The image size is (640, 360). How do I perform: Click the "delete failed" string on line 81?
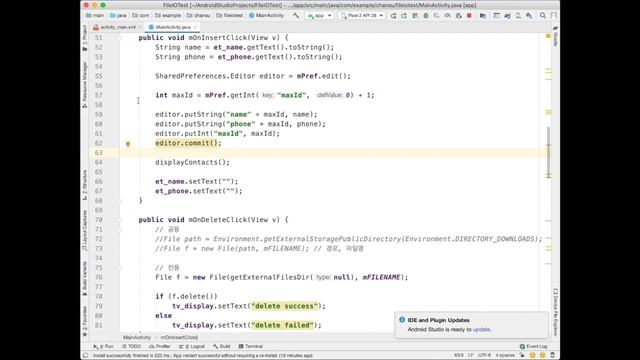282,325
